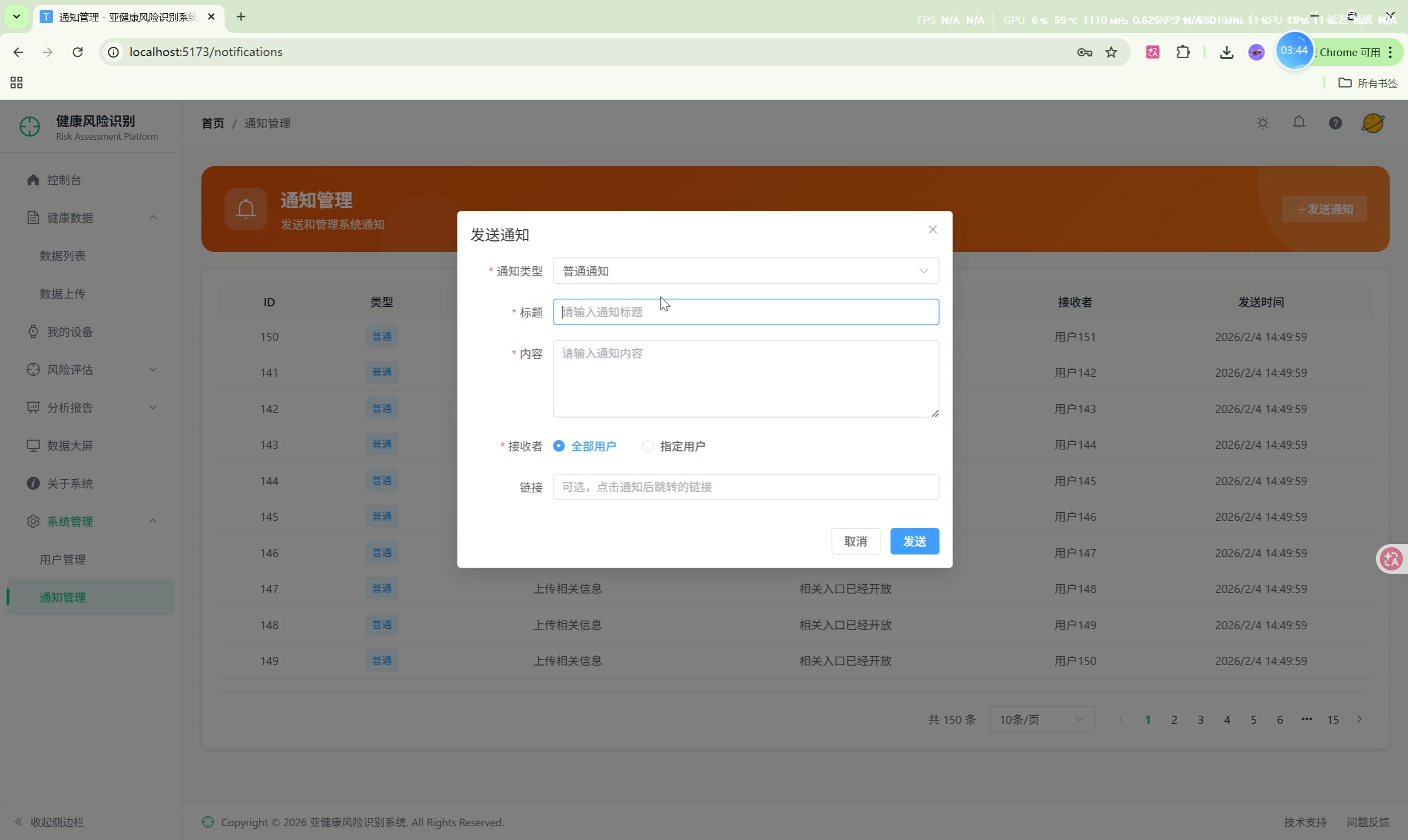Viewport: 1408px width, 840px height.
Task: Go to 数据大屏 in the sidebar
Action: (70, 446)
